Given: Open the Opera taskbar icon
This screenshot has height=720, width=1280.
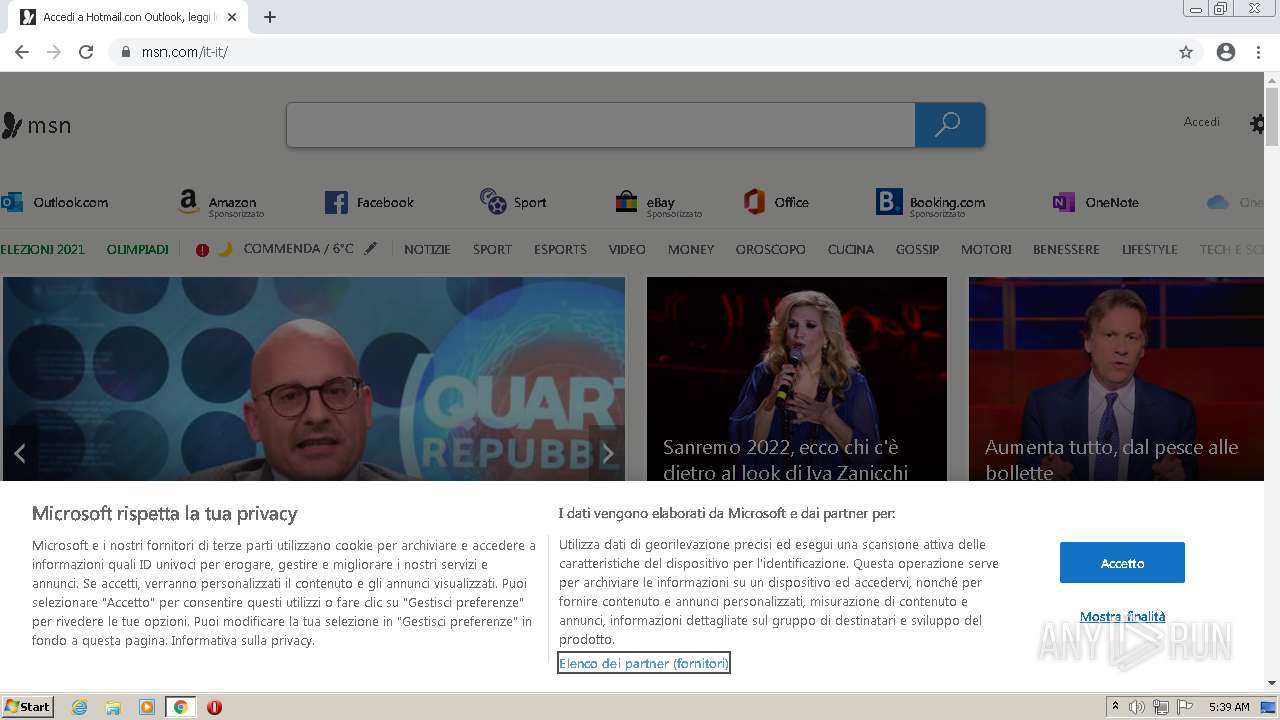Looking at the screenshot, I should (214, 707).
